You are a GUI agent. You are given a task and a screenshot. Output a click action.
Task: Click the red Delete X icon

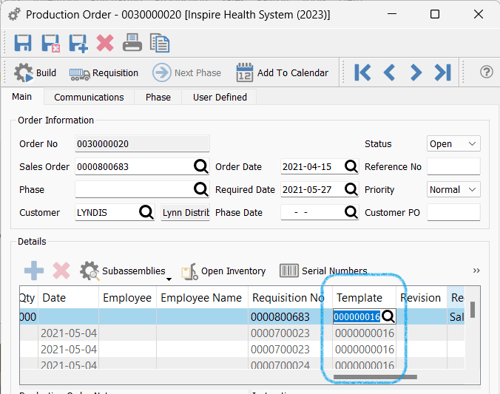click(x=105, y=43)
